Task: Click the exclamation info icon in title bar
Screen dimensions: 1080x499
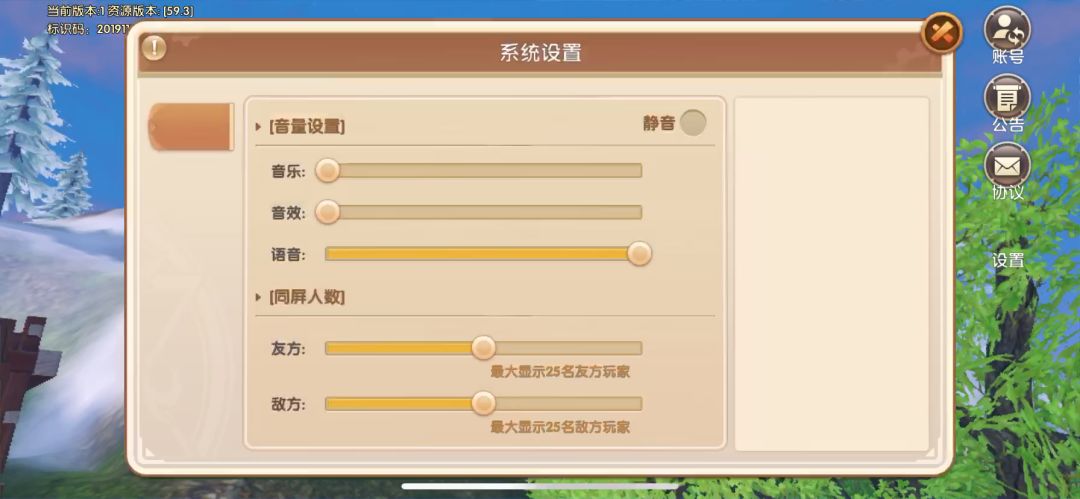Action: pyautogui.click(x=153, y=48)
